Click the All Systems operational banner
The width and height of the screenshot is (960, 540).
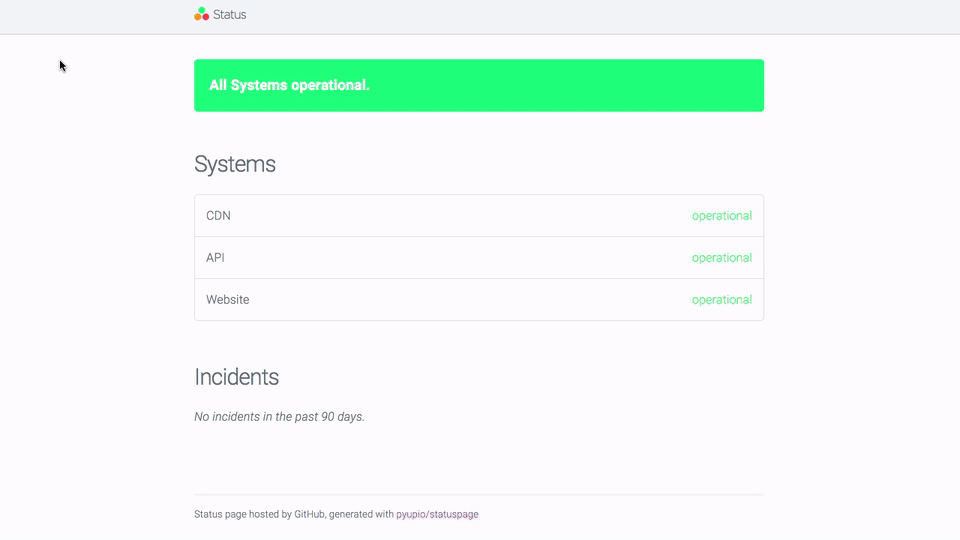coord(479,85)
